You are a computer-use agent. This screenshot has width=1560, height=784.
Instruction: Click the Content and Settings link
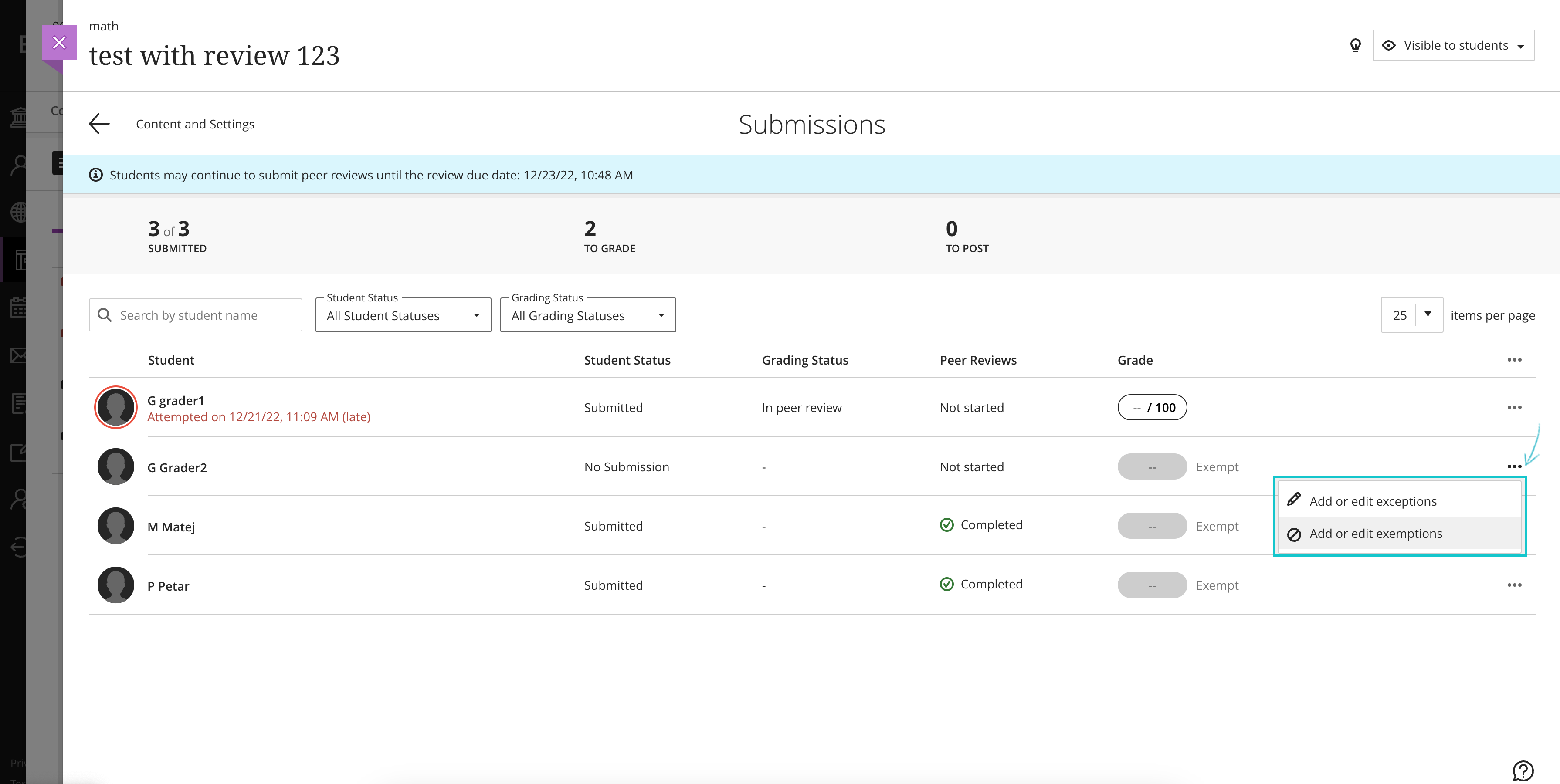195,124
